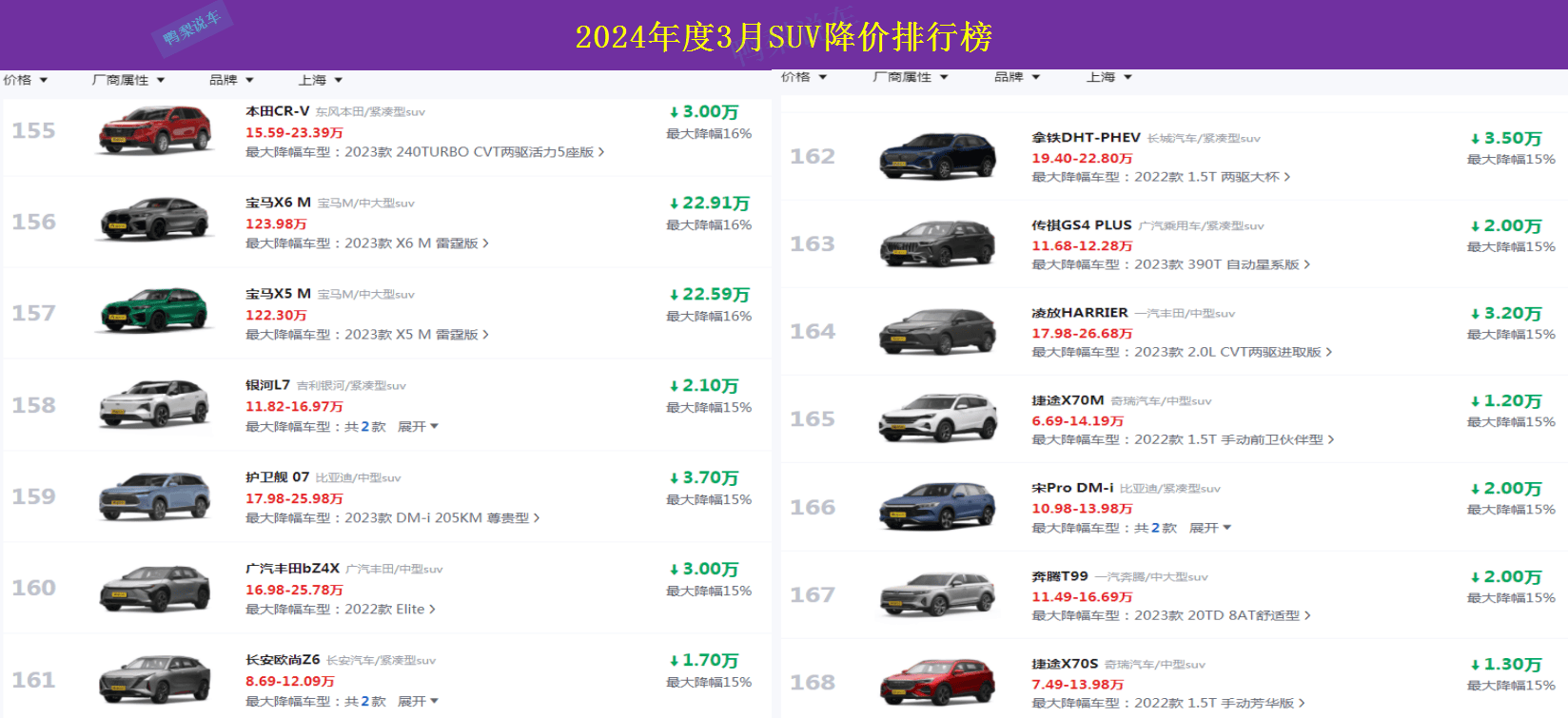Click the green 宝马X5 M car thumbnail
This screenshot has height=718, width=1568.
coord(154,313)
